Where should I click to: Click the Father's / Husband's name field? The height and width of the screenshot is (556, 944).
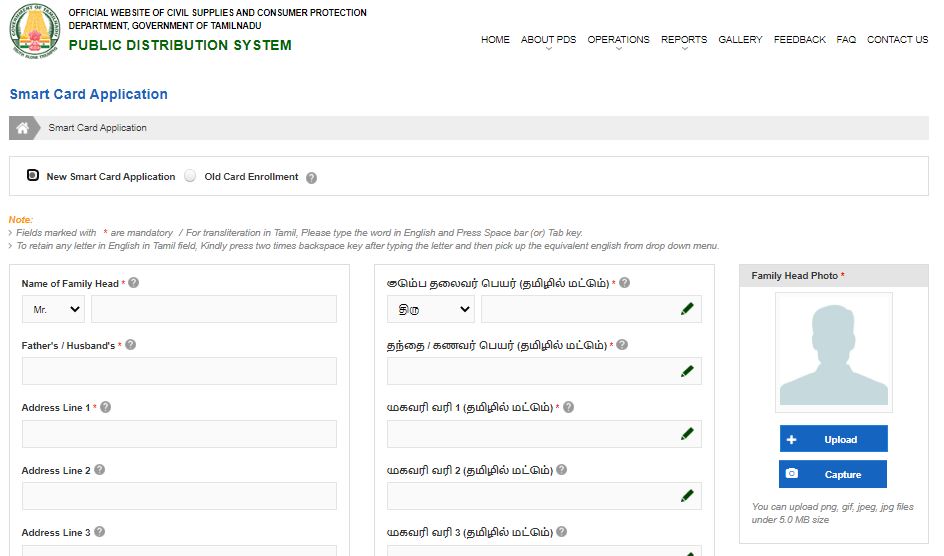[x=179, y=371]
